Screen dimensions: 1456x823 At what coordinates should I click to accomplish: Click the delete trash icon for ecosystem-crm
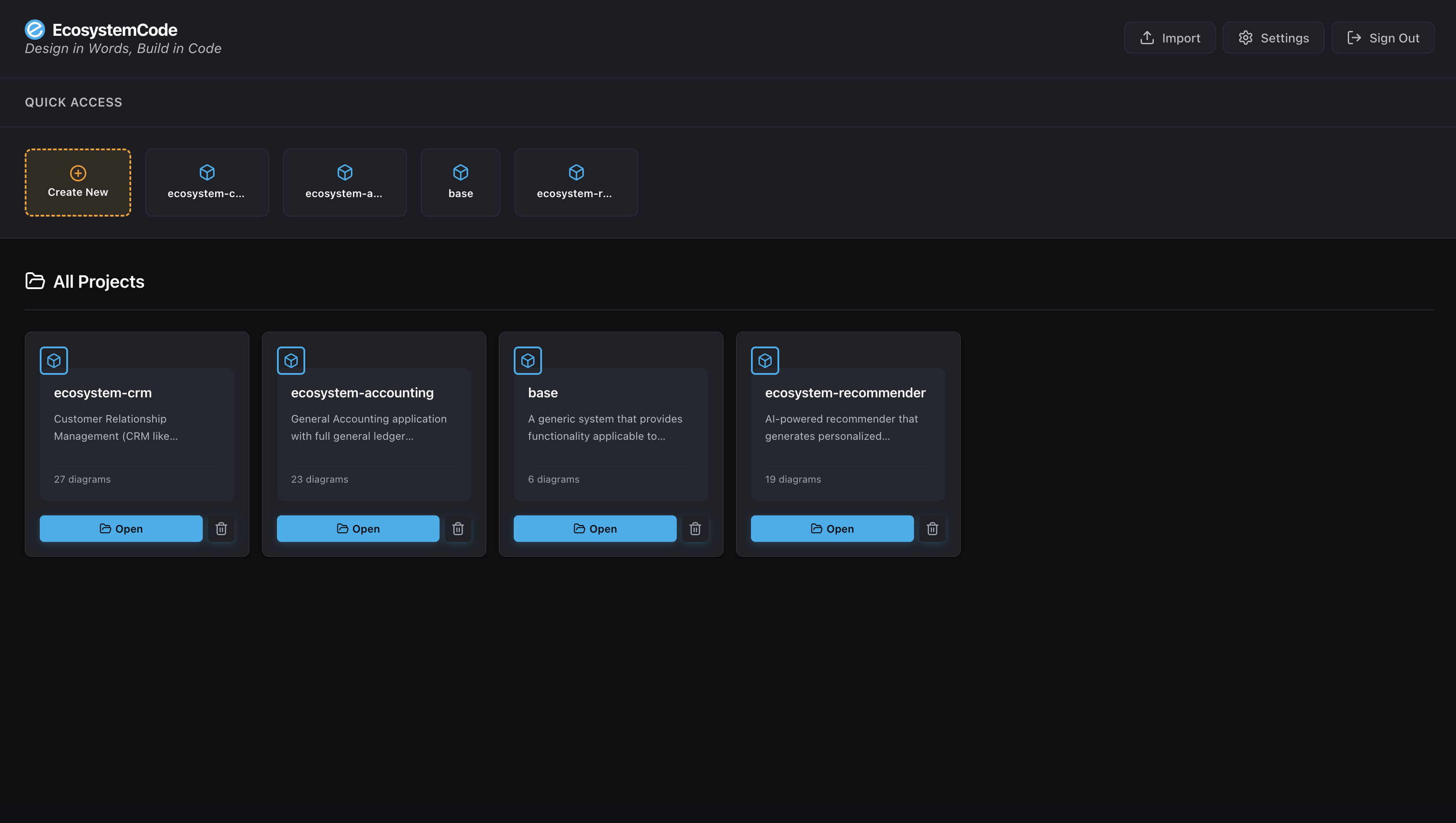pos(222,528)
